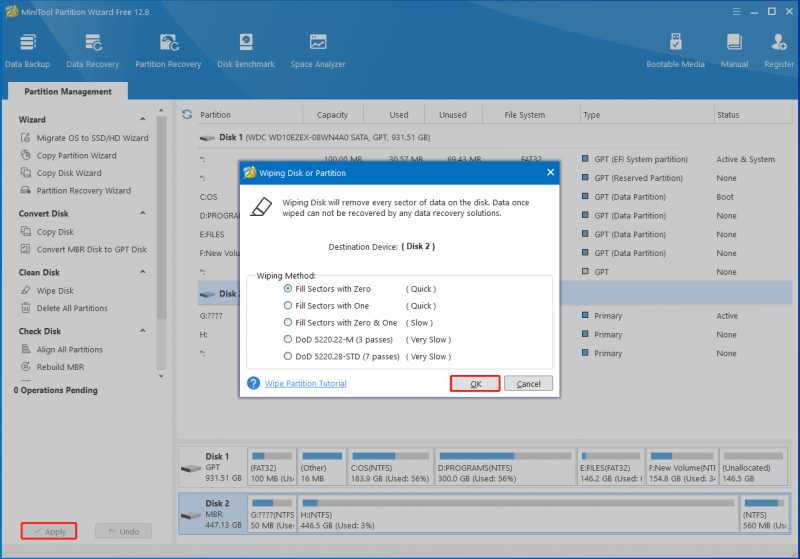Collapse the Convert Disk section
Screen dimensions: 800x559
143,213
